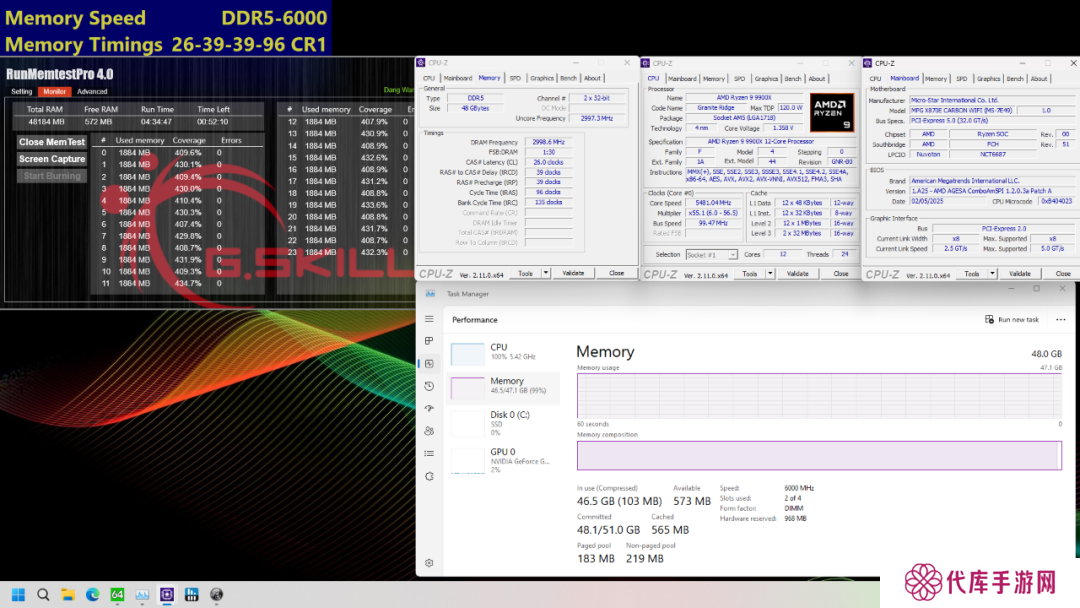
Task: Open Processes page in Task Manager sidebar
Action: pyautogui.click(x=429, y=341)
